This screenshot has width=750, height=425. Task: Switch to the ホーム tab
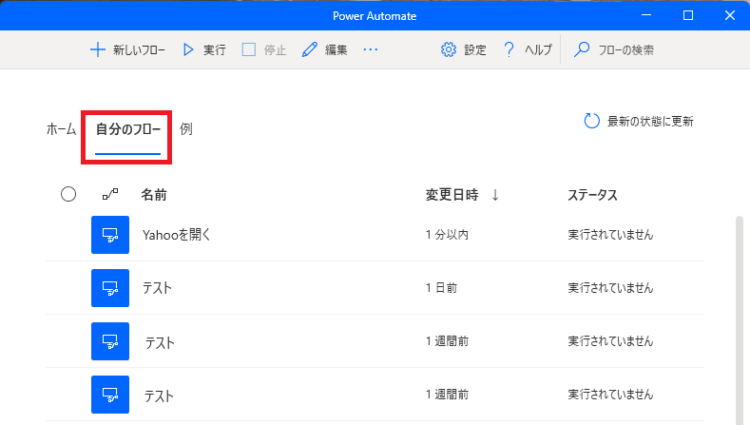click(x=61, y=129)
